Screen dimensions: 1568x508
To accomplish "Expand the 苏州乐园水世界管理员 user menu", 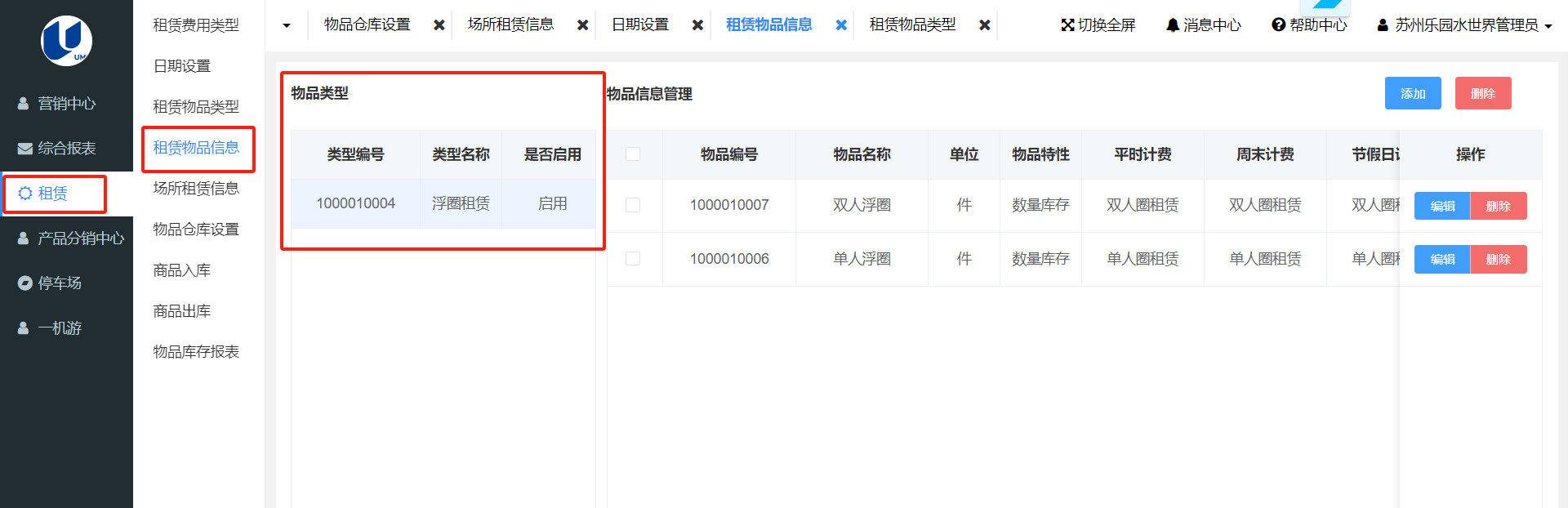I will 1465,25.
